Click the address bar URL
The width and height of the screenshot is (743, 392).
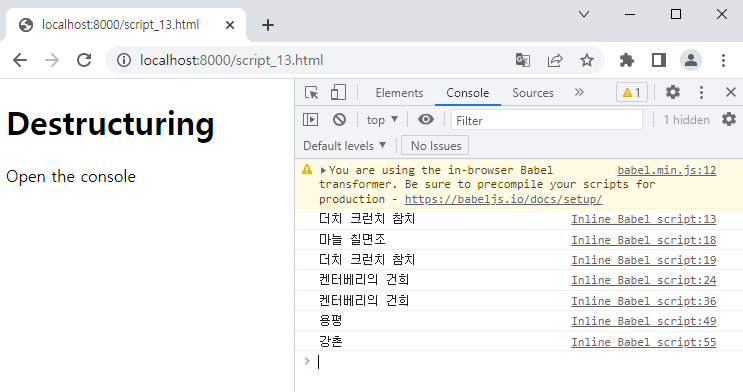pyautogui.click(x=231, y=60)
